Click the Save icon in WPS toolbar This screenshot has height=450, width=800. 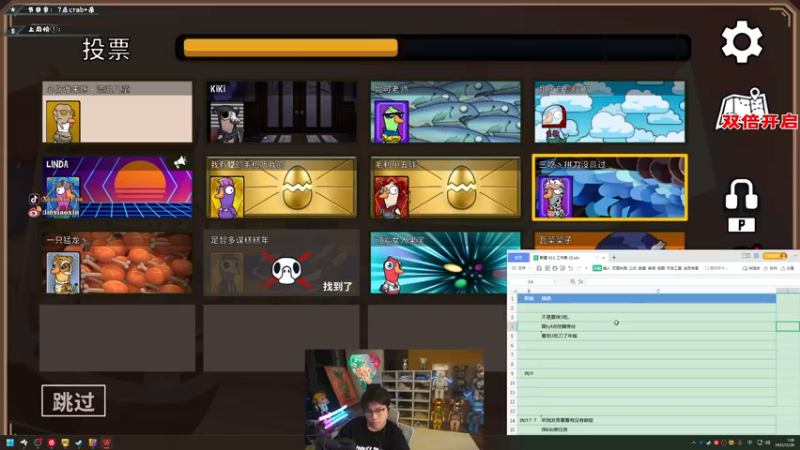539,268
